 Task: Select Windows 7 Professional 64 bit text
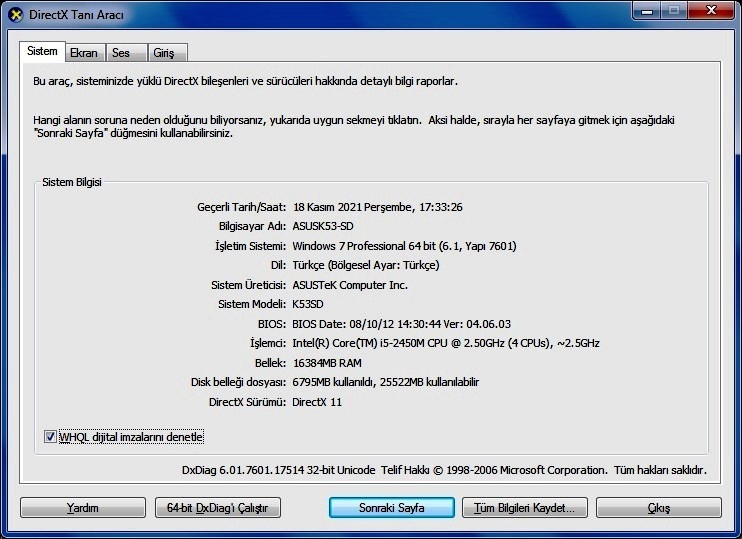click(x=405, y=246)
